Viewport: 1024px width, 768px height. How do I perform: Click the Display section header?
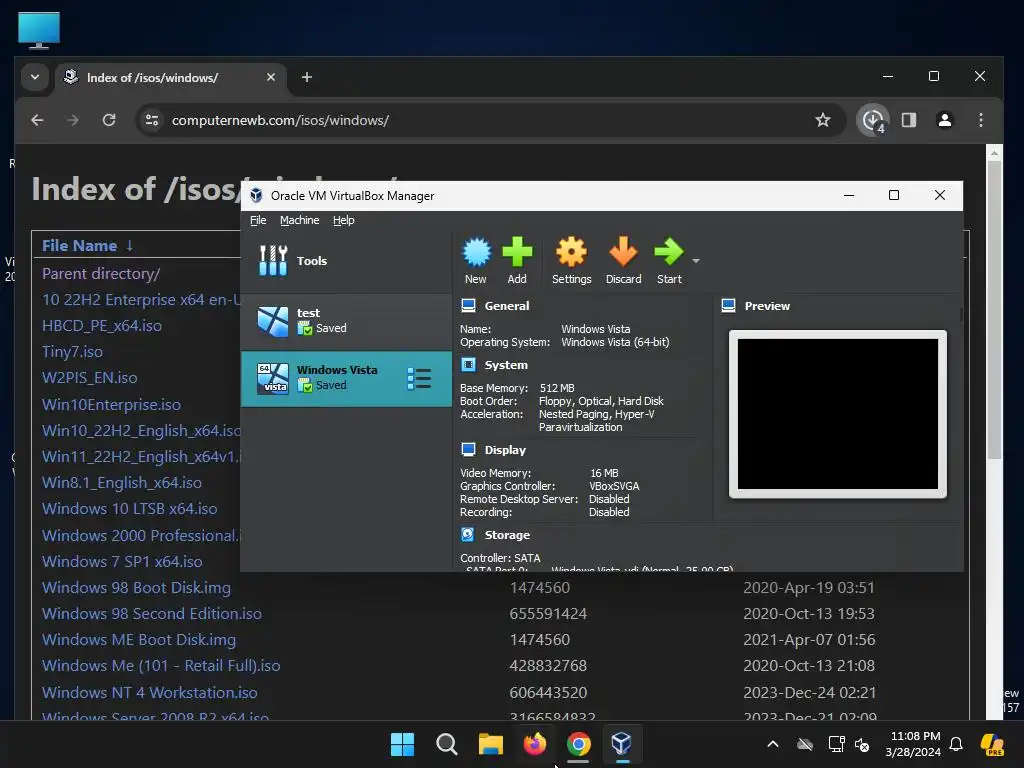tap(505, 450)
